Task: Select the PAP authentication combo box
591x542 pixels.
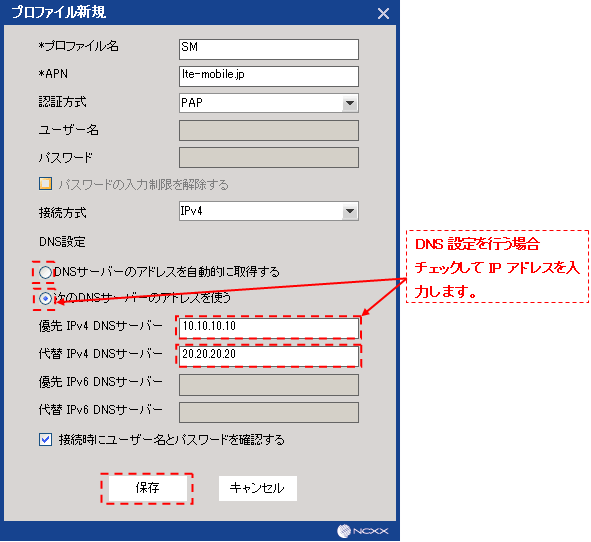Action: point(269,103)
